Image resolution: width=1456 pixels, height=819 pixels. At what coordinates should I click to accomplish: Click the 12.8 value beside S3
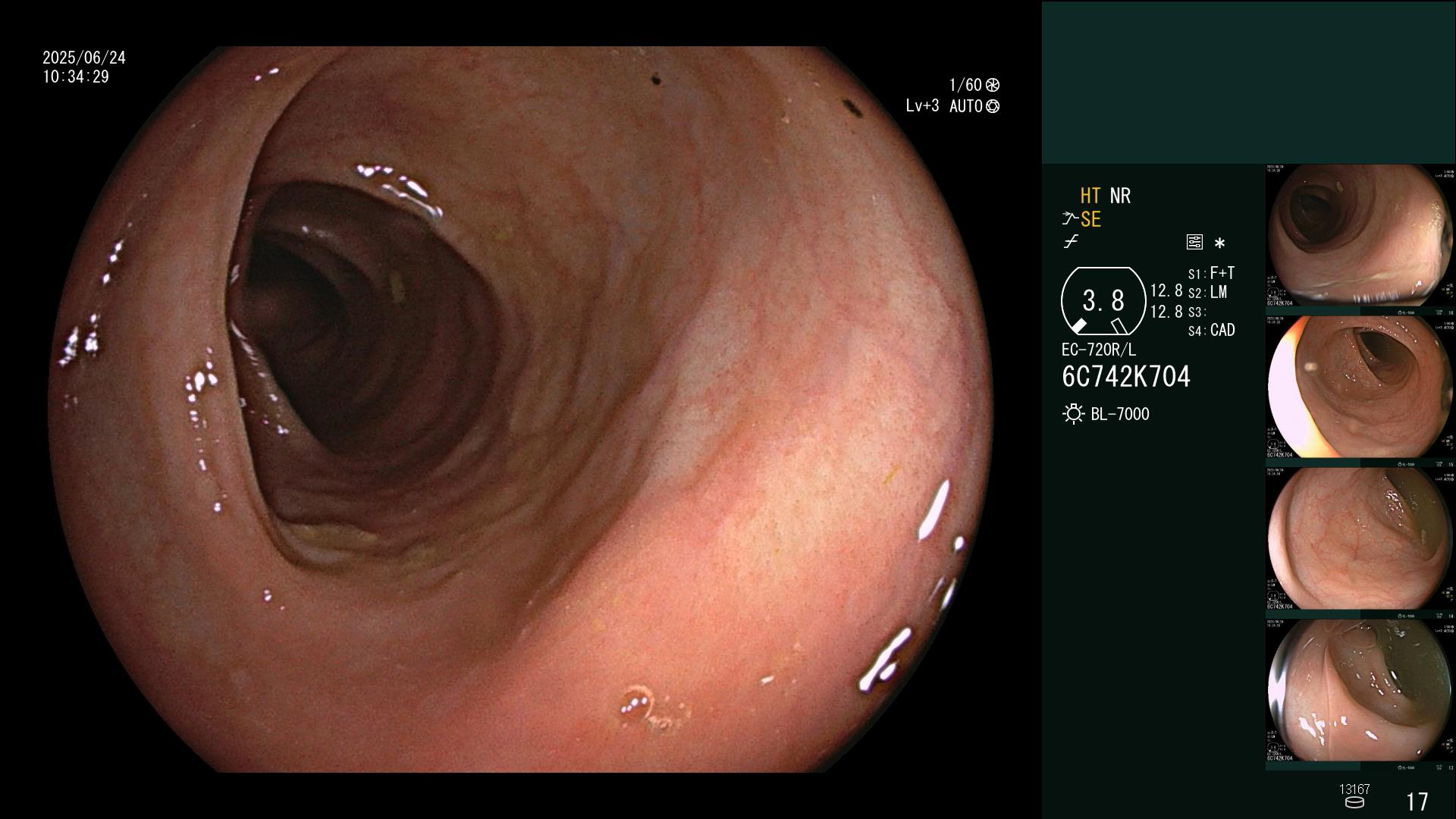point(1166,312)
